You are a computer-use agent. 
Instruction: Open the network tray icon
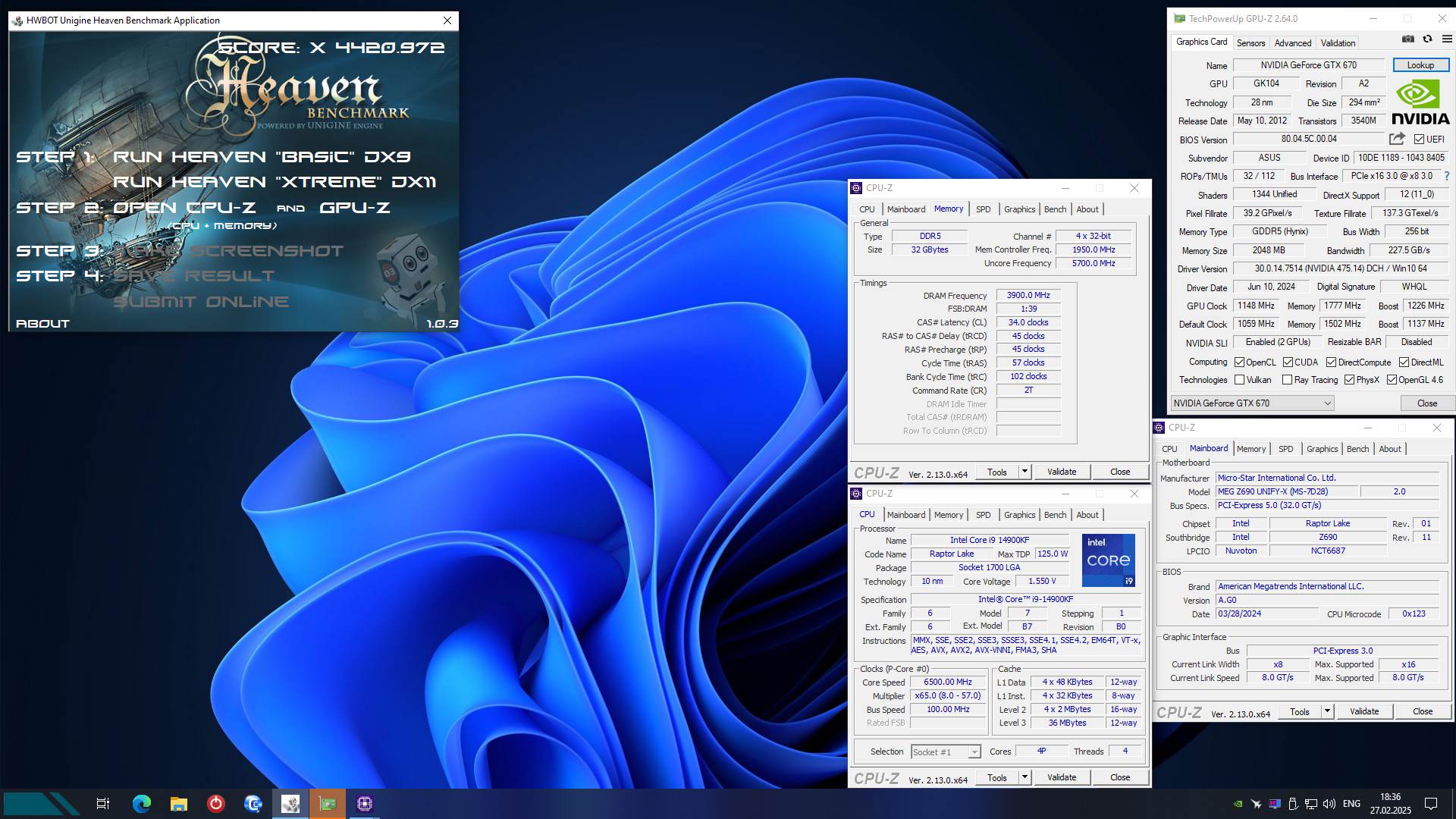coord(1311,804)
